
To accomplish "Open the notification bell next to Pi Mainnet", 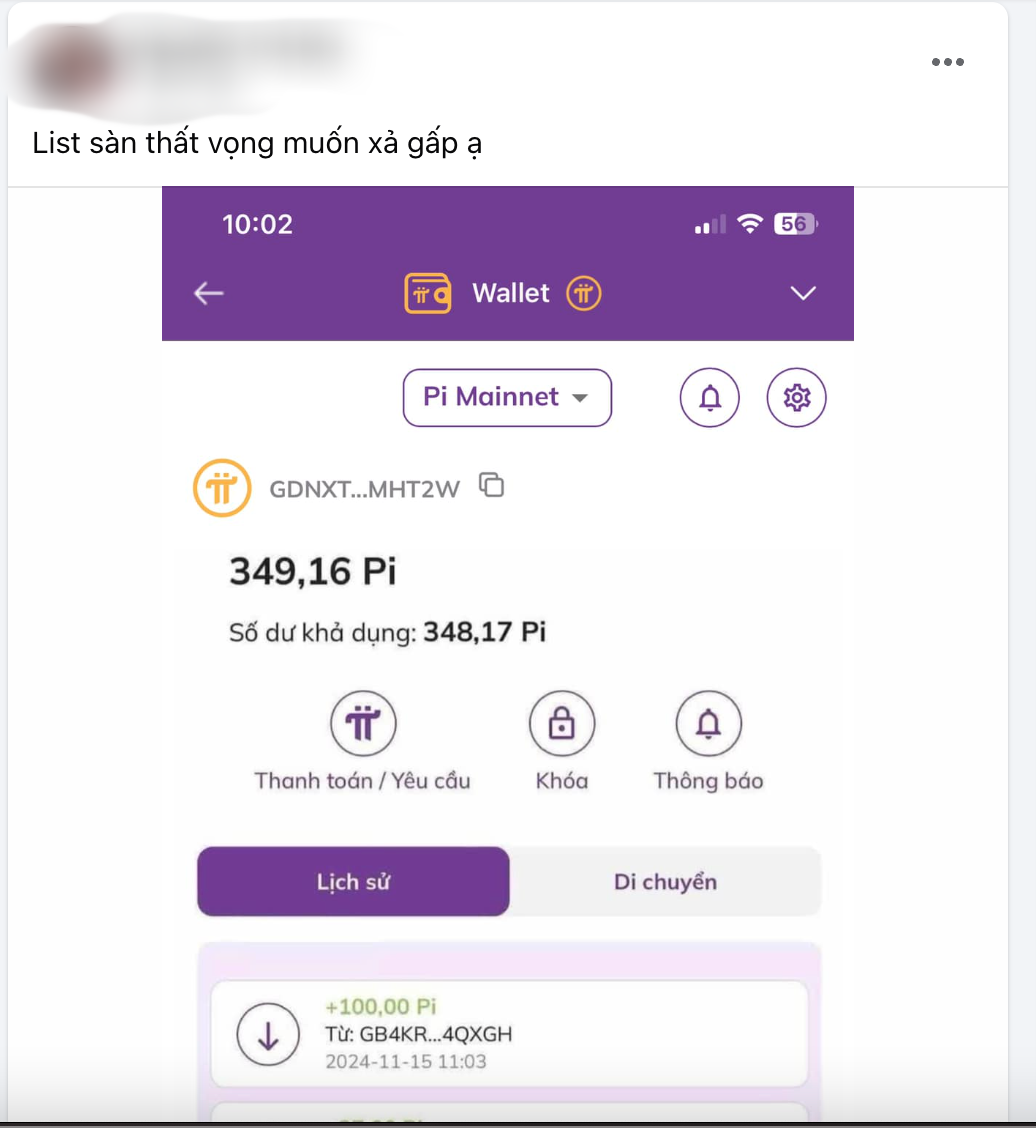I will 710,398.
